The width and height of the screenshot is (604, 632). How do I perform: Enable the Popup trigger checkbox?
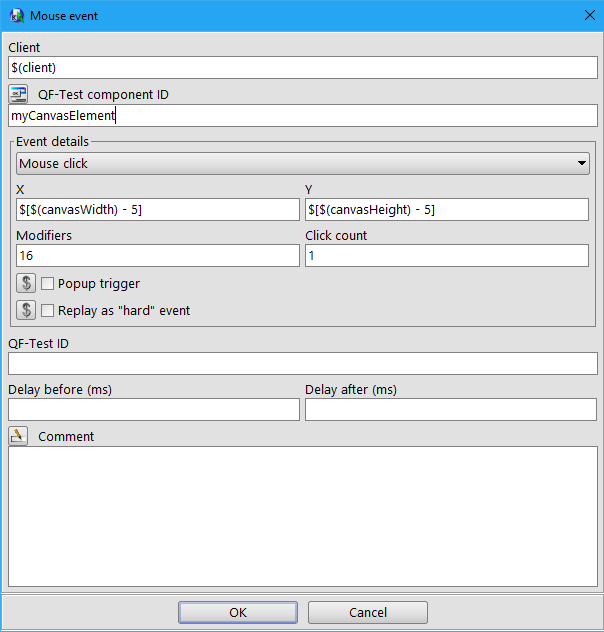[48, 283]
